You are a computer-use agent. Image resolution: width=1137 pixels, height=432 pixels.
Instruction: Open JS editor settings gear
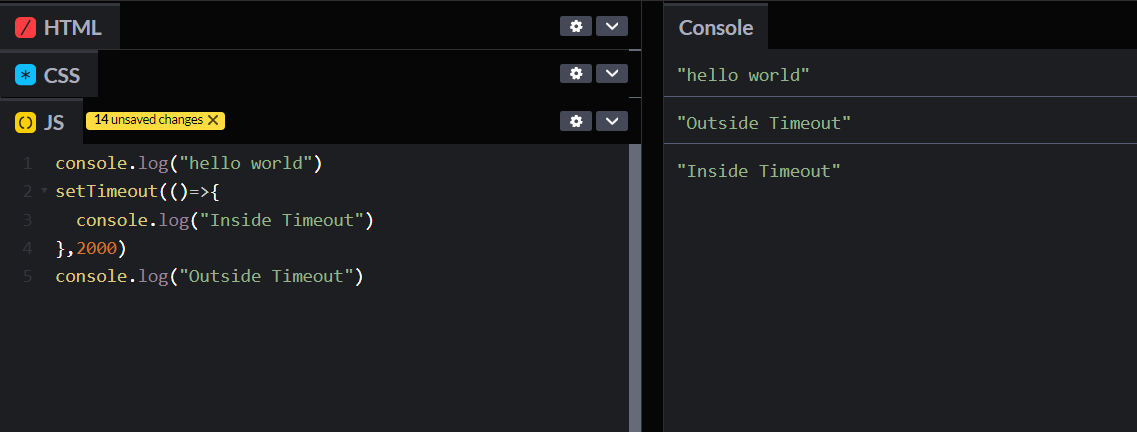tap(575, 121)
